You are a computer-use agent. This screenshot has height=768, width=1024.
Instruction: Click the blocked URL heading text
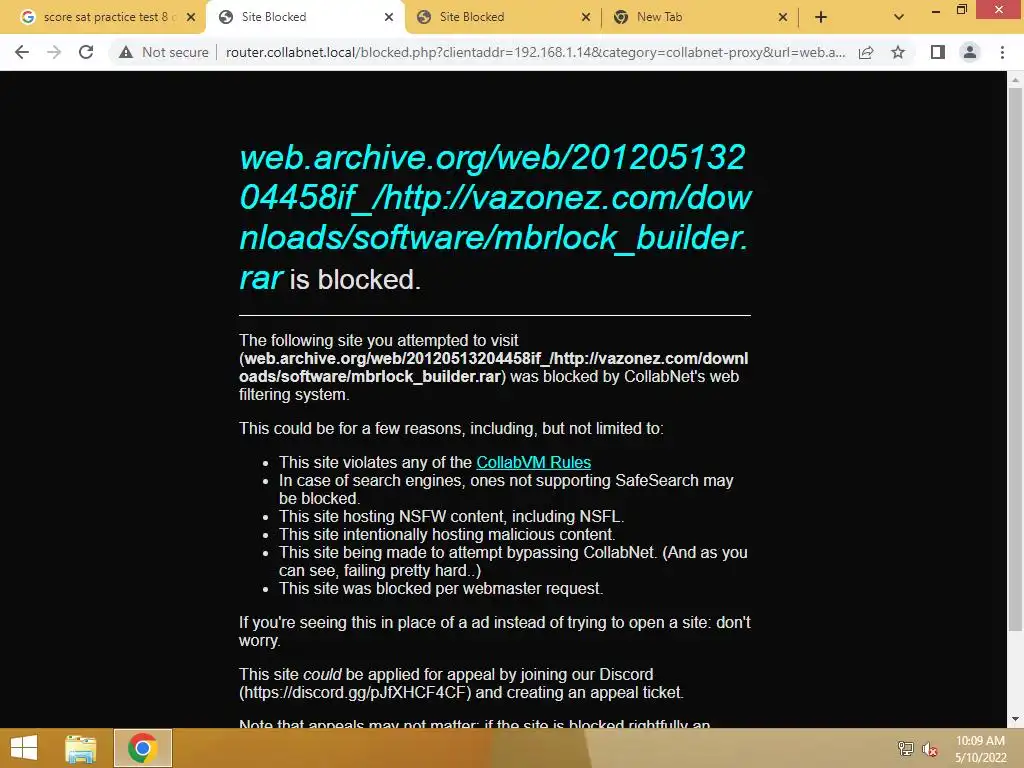tap(495, 217)
